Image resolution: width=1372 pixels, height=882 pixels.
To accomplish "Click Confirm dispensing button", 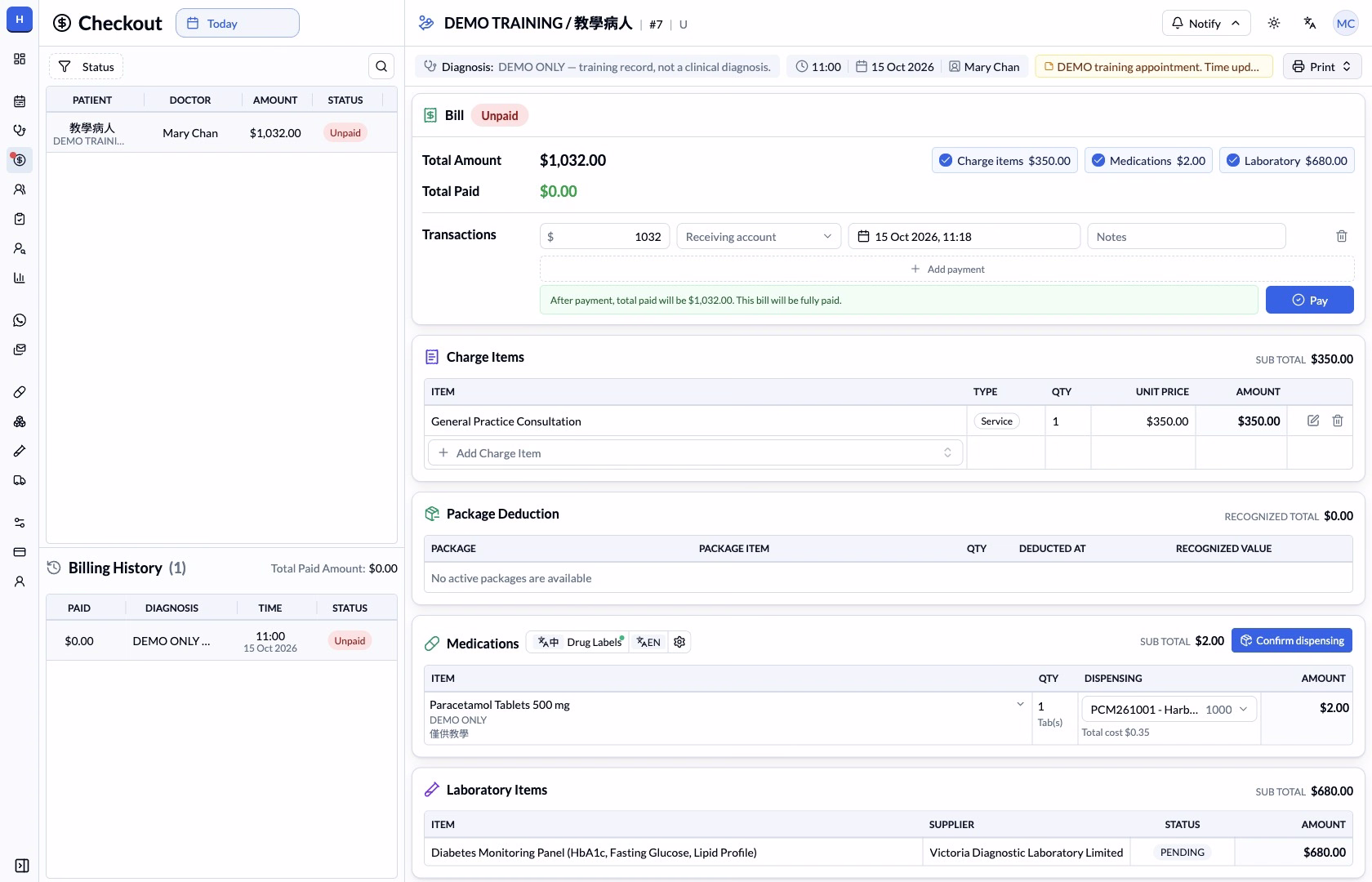I will (1292, 640).
